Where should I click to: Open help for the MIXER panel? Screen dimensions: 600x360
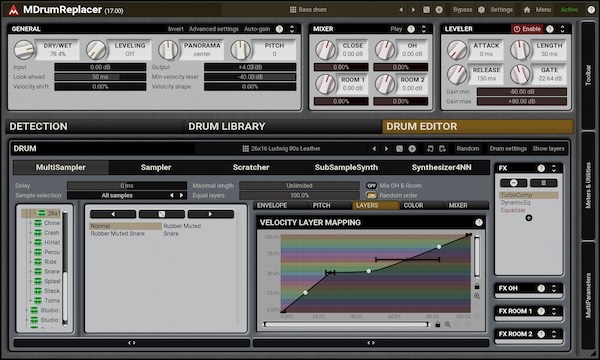[411, 29]
